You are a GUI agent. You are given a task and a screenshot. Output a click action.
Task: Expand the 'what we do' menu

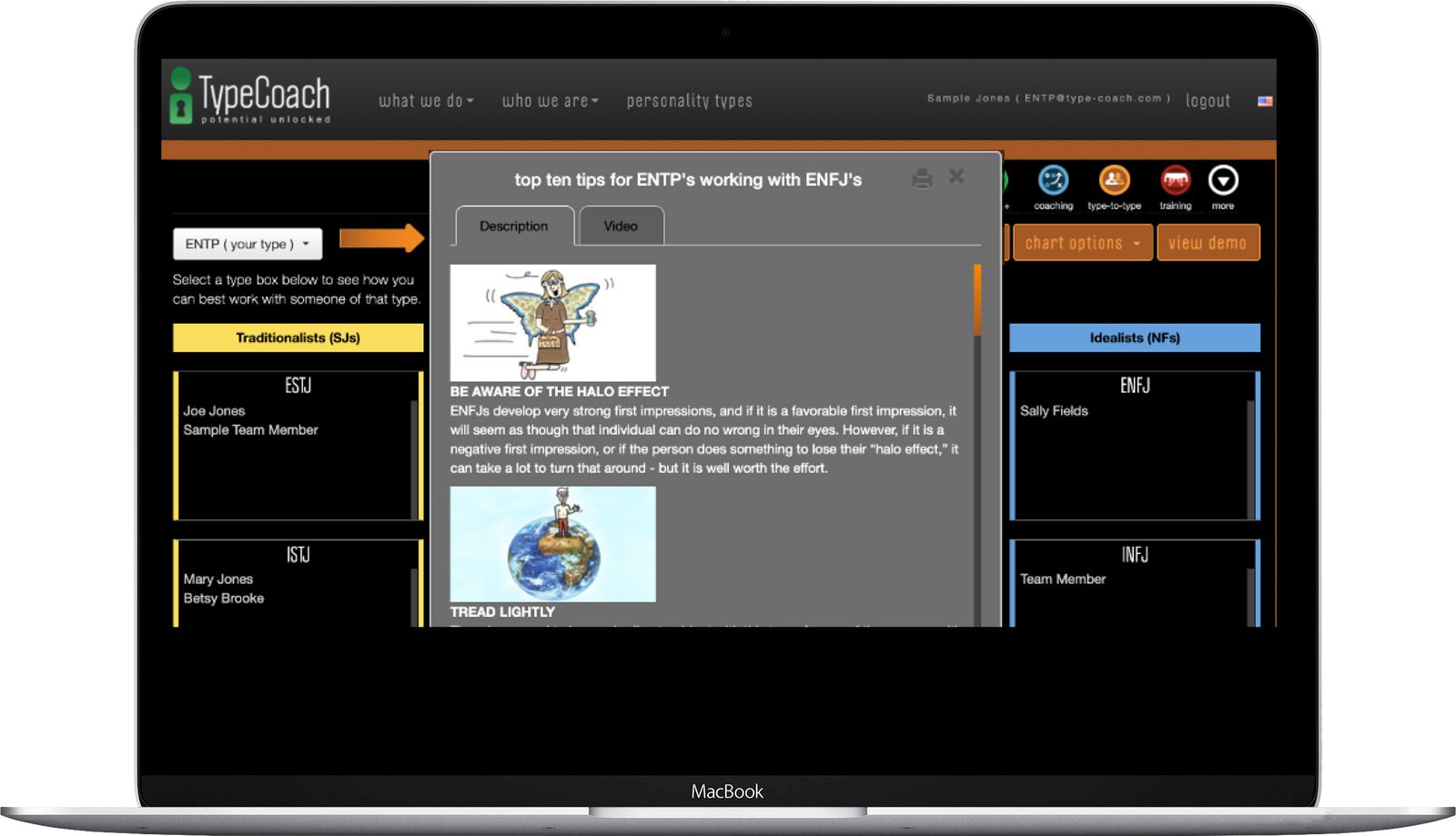426,101
